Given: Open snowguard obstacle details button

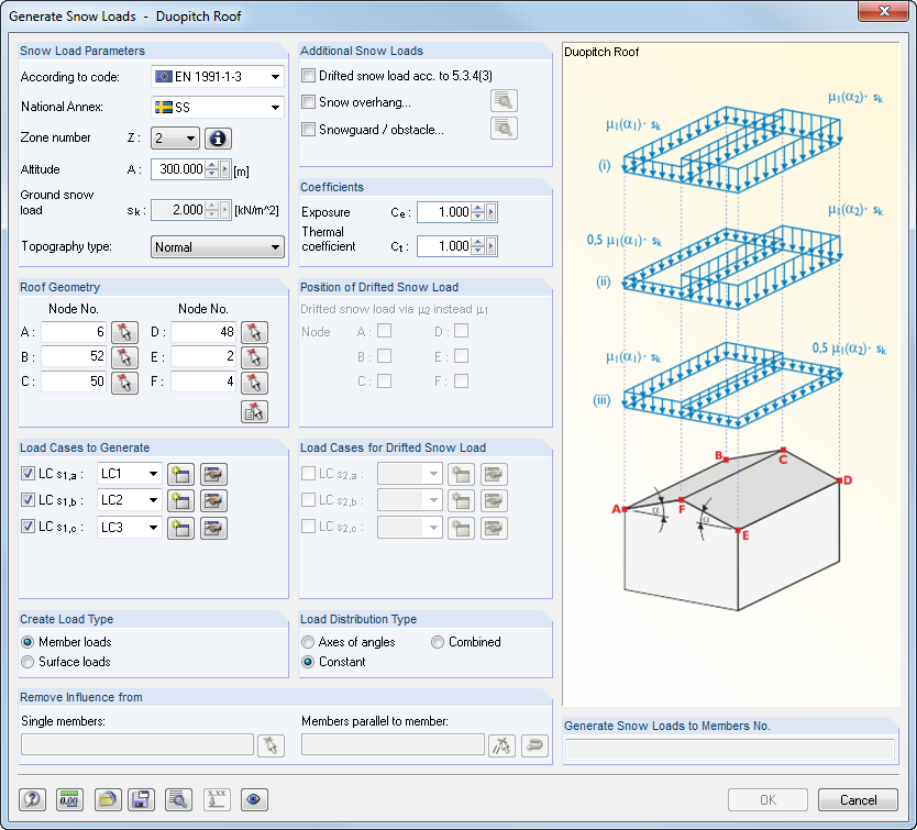Looking at the screenshot, I should pyautogui.click(x=504, y=128).
